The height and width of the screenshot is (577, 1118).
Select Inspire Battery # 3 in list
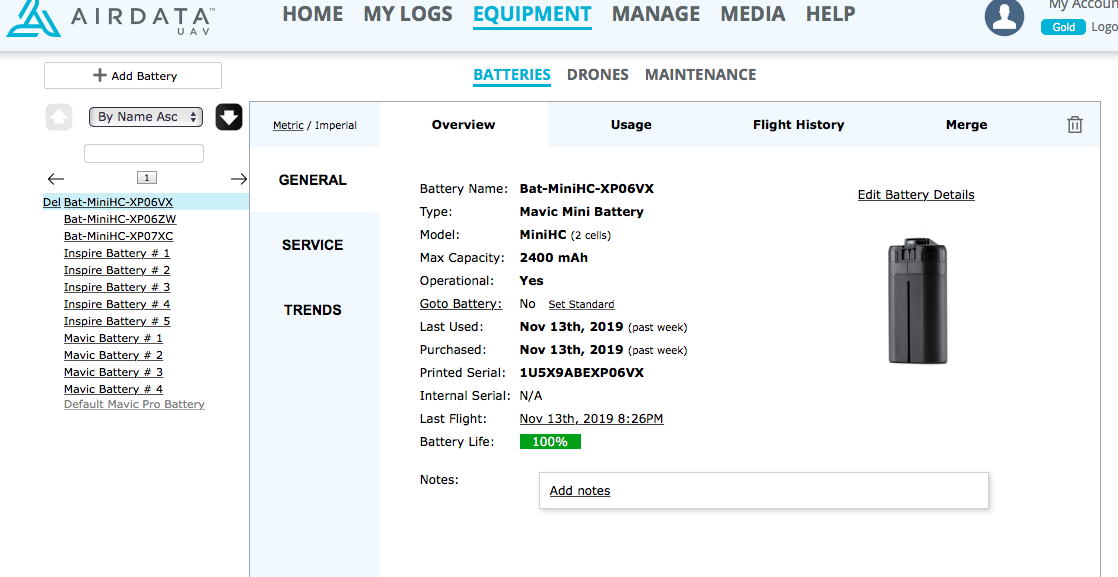pos(117,287)
